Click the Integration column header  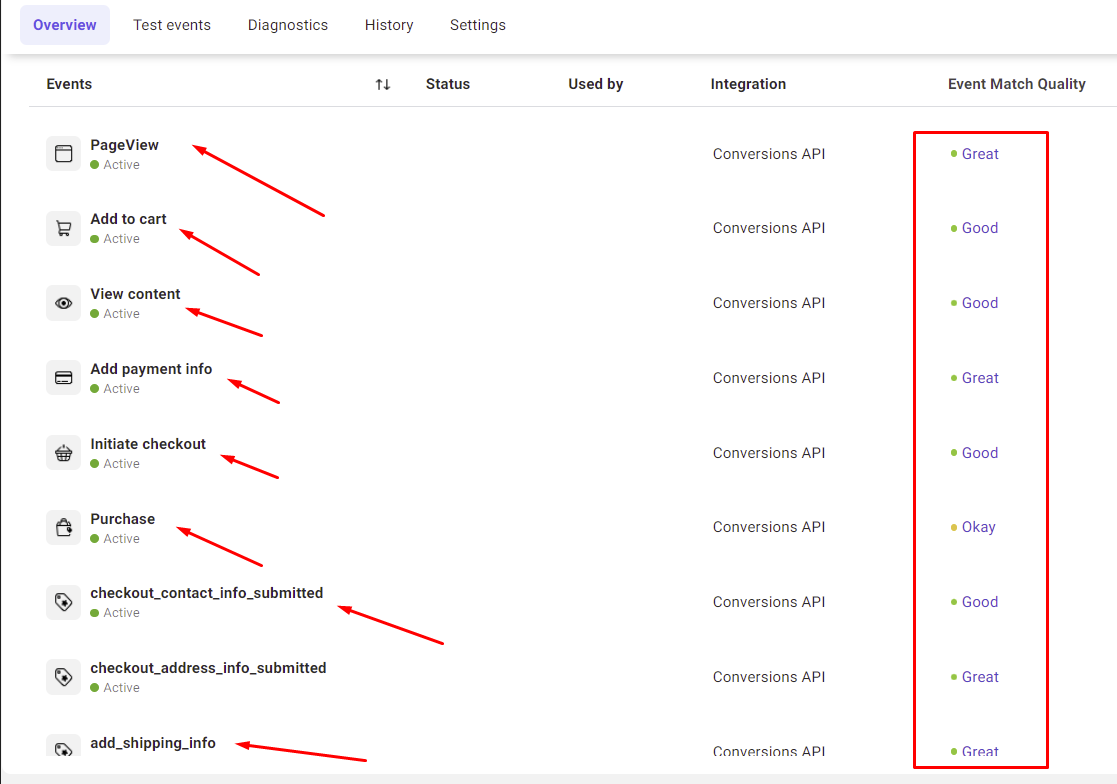(748, 84)
